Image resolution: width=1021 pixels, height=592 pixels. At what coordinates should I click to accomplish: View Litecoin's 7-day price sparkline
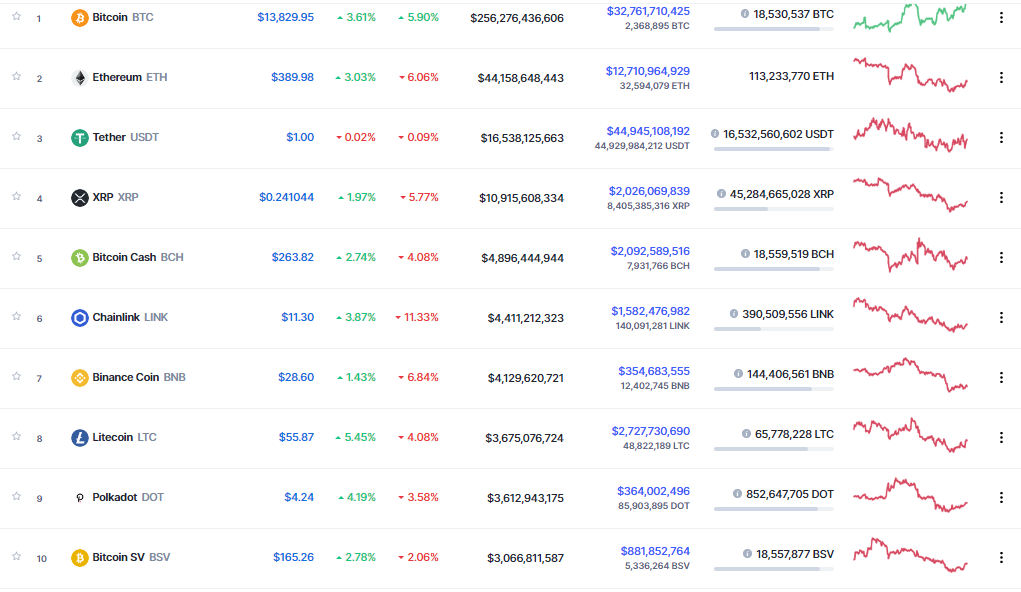point(910,435)
